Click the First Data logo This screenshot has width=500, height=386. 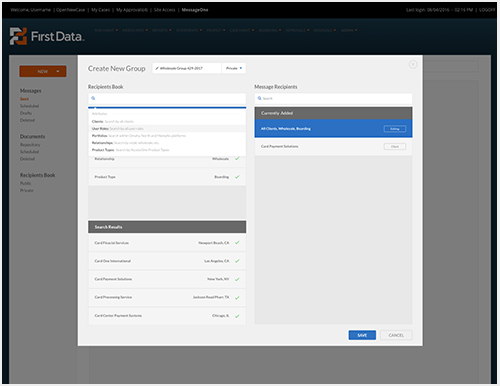(x=47, y=36)
